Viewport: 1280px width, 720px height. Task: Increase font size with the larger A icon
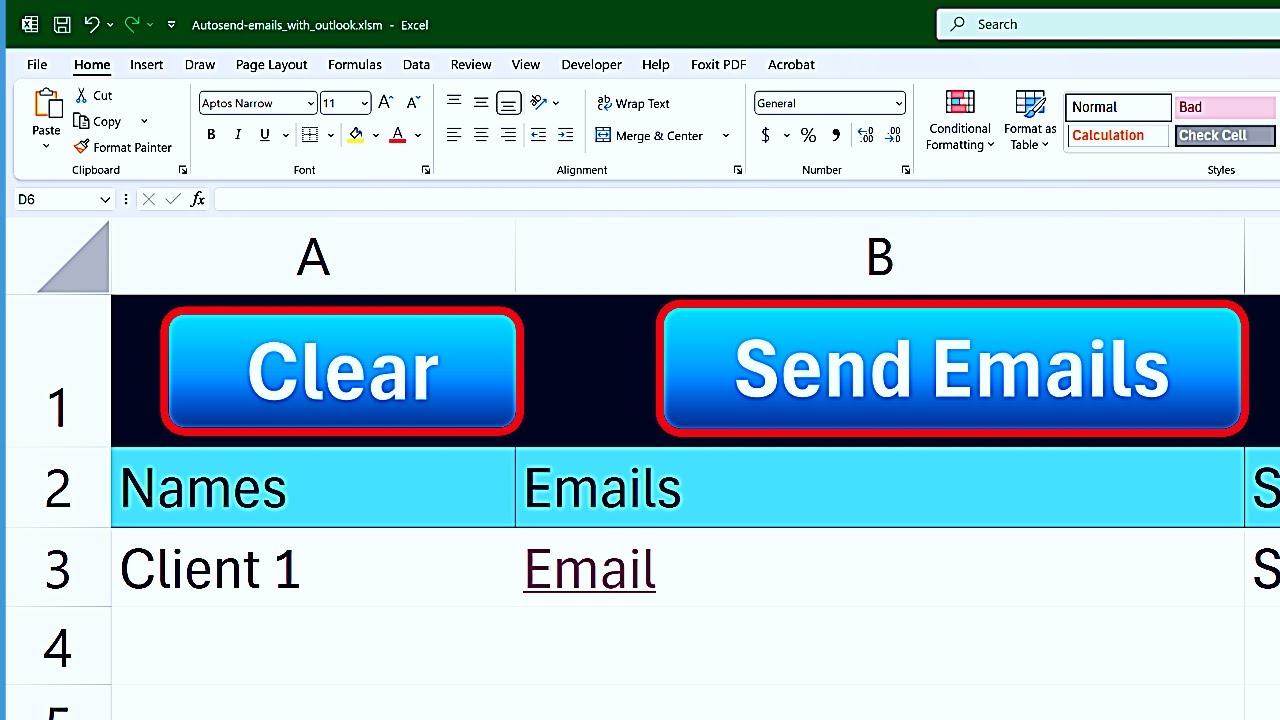pos(386,103)
